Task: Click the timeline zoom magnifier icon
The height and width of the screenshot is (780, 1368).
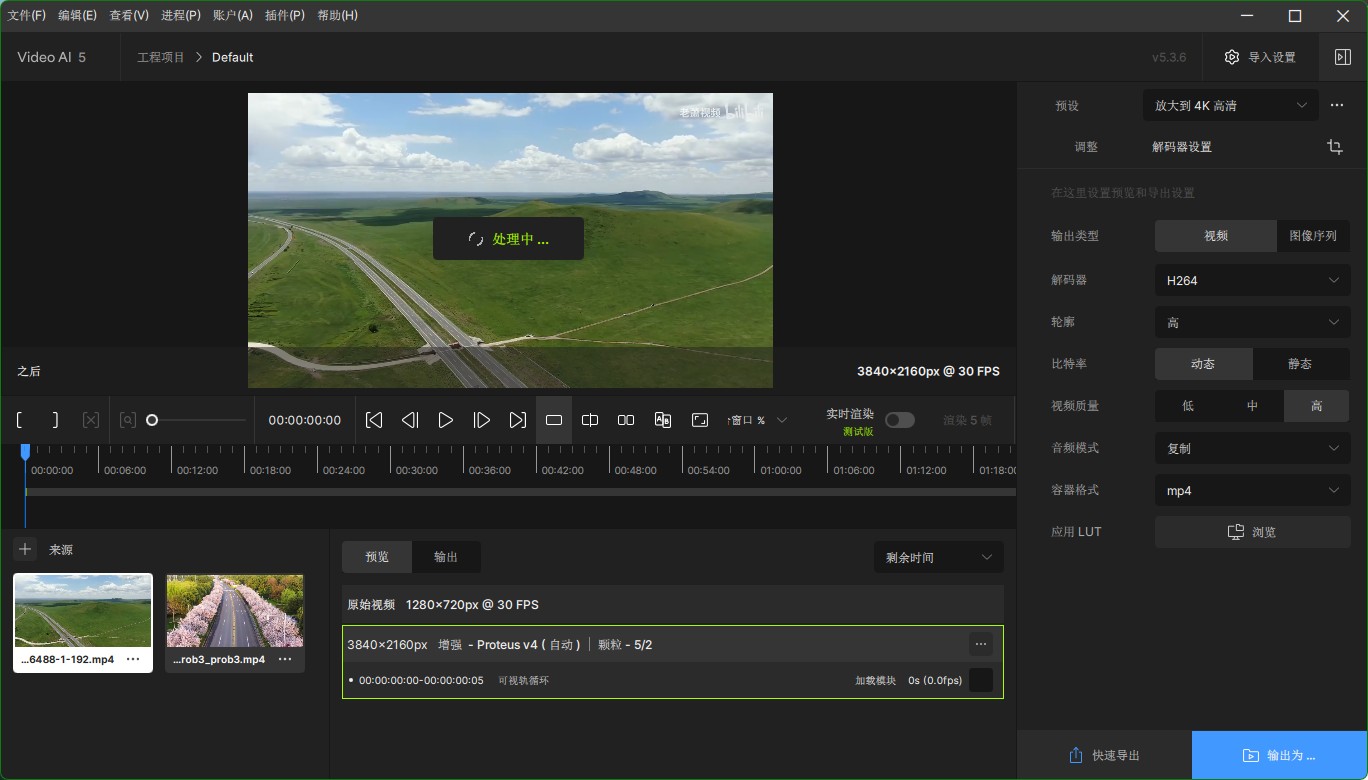Action: (x=128, y=420)
